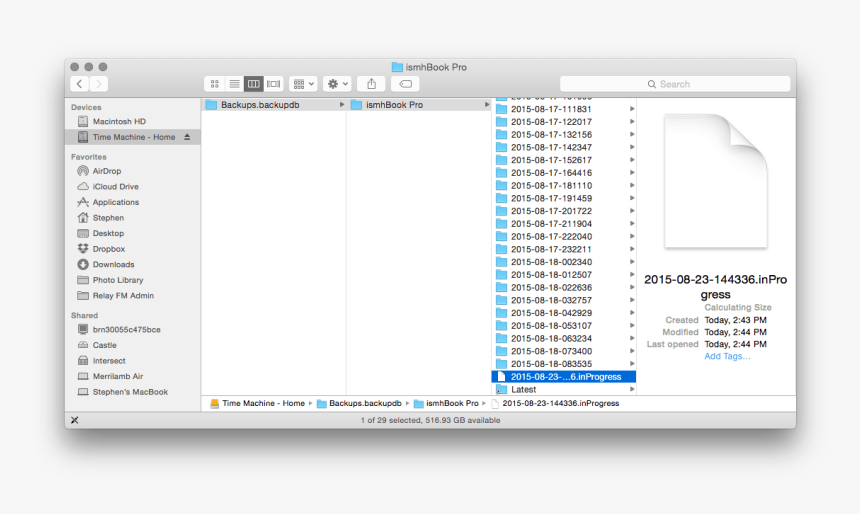The width and height of the screenshot is (860, 514).
Task: Click ismhBook Pro in path bar
Action: (446, 403)
